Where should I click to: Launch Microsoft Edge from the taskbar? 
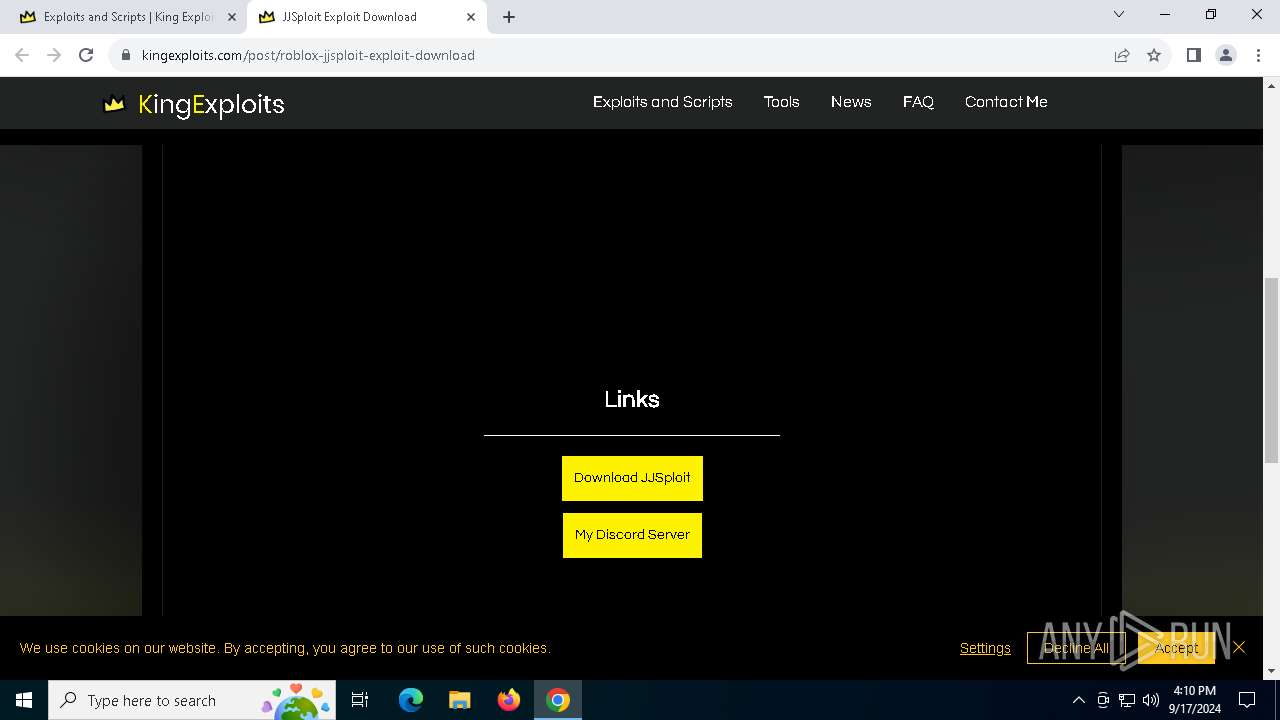click(x=411, y=700)
